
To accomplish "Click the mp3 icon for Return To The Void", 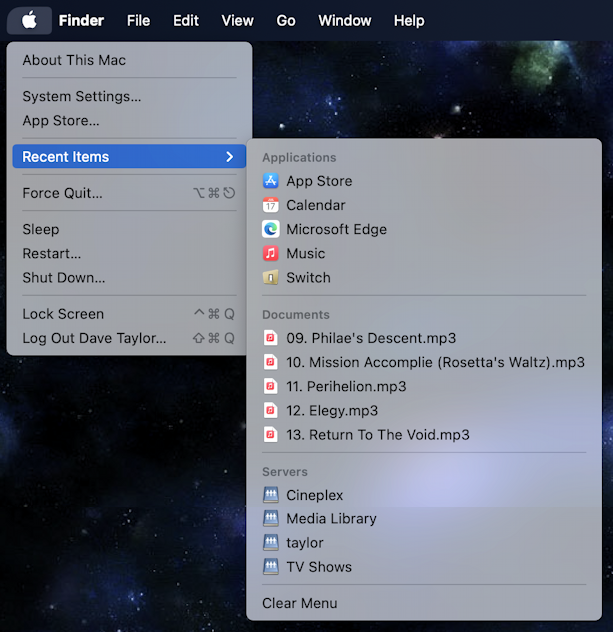I will point(270,434).
